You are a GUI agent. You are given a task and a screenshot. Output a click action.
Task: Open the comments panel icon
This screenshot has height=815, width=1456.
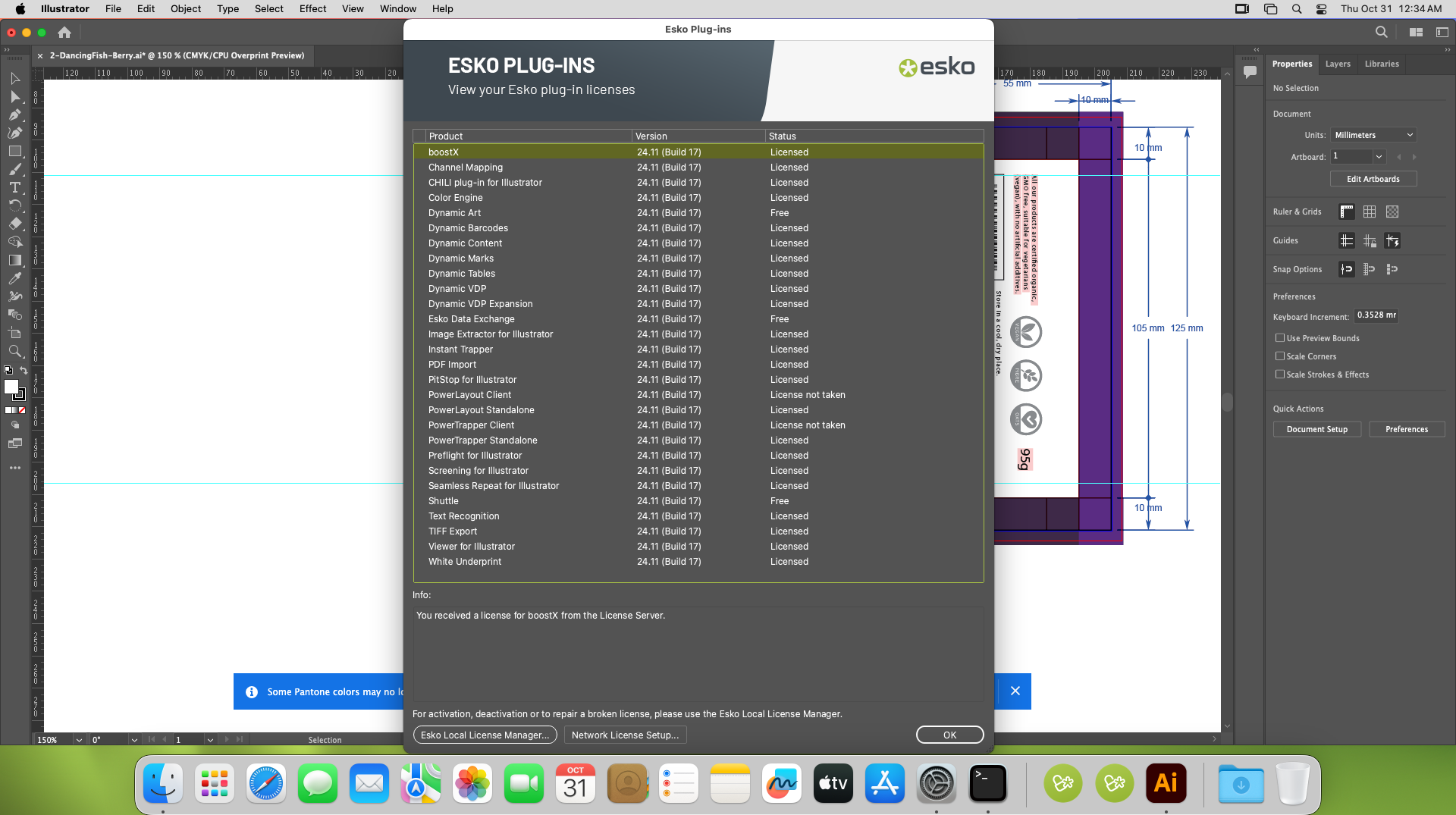point(1250,72)
